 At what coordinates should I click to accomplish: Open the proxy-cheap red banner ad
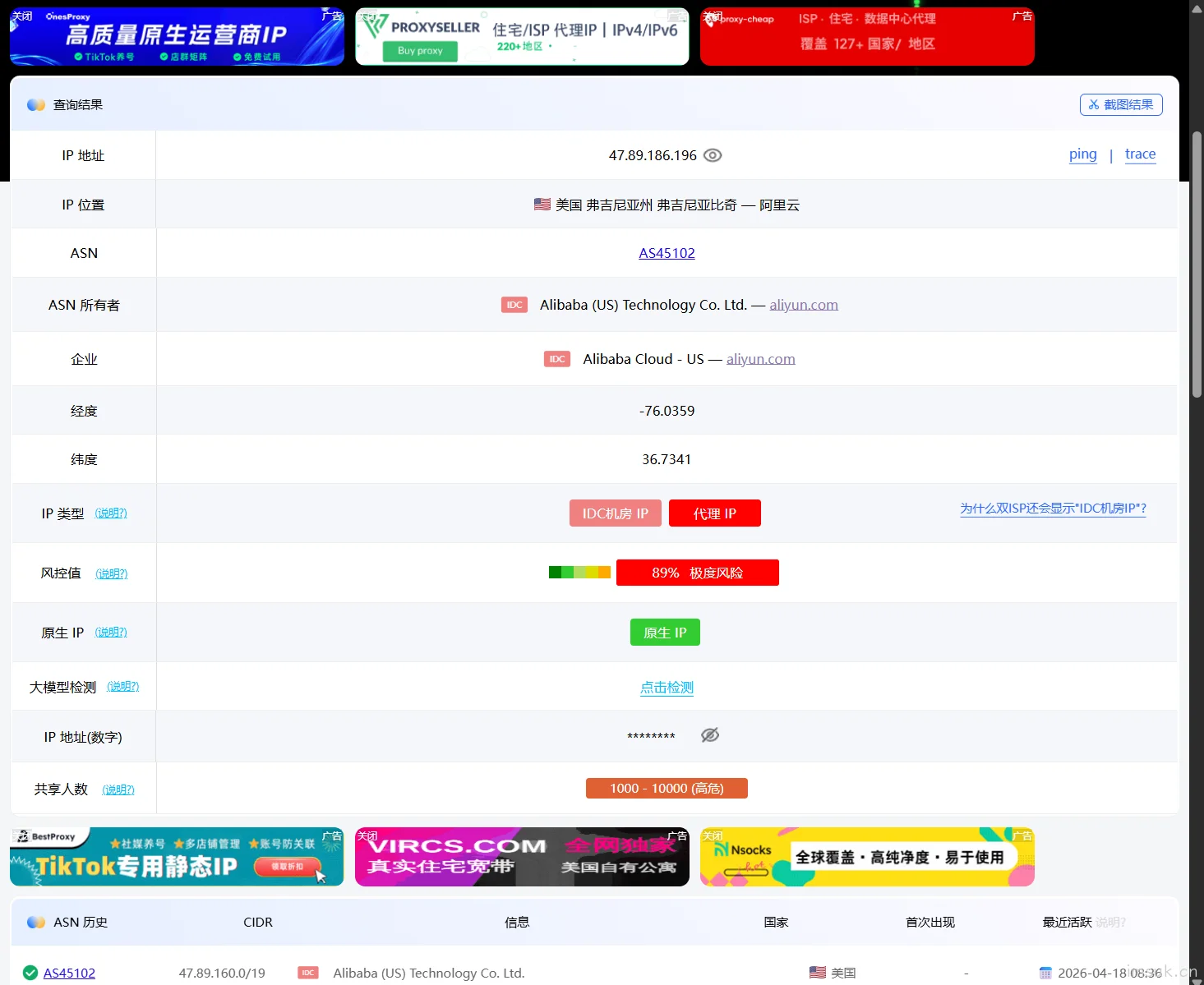(x=867, y=36)
